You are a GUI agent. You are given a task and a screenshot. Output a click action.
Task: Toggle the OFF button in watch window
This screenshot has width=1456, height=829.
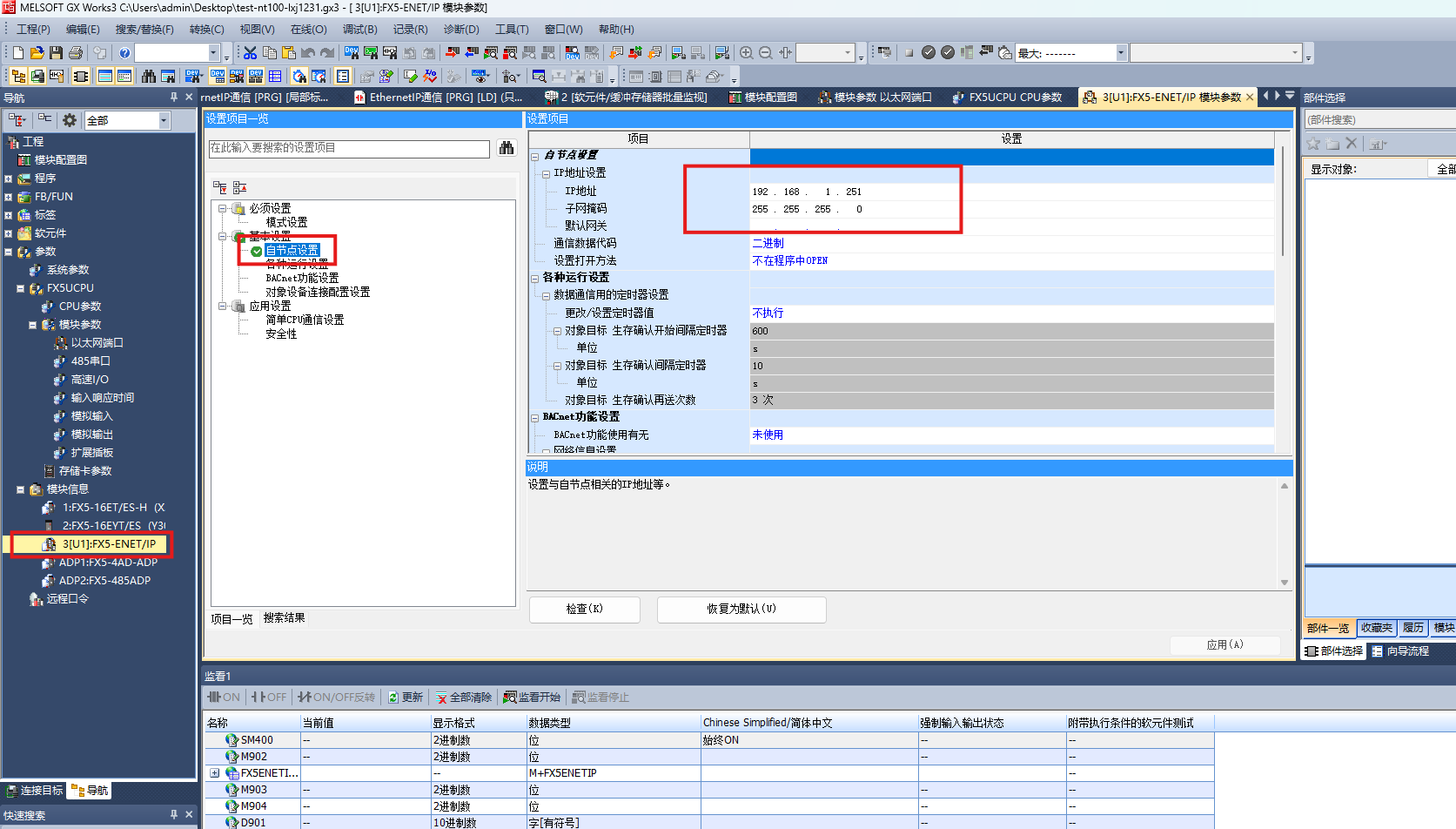pos(268,697)
